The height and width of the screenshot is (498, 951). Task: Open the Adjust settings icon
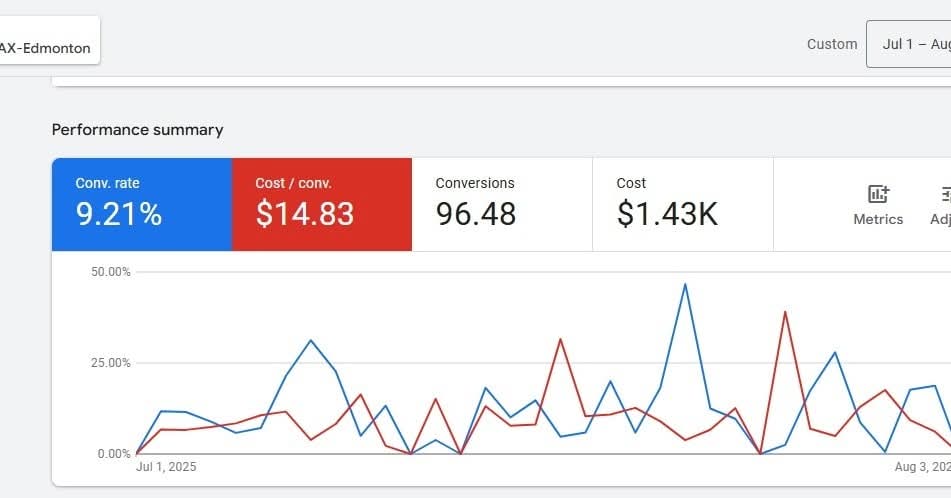point(943,195)
